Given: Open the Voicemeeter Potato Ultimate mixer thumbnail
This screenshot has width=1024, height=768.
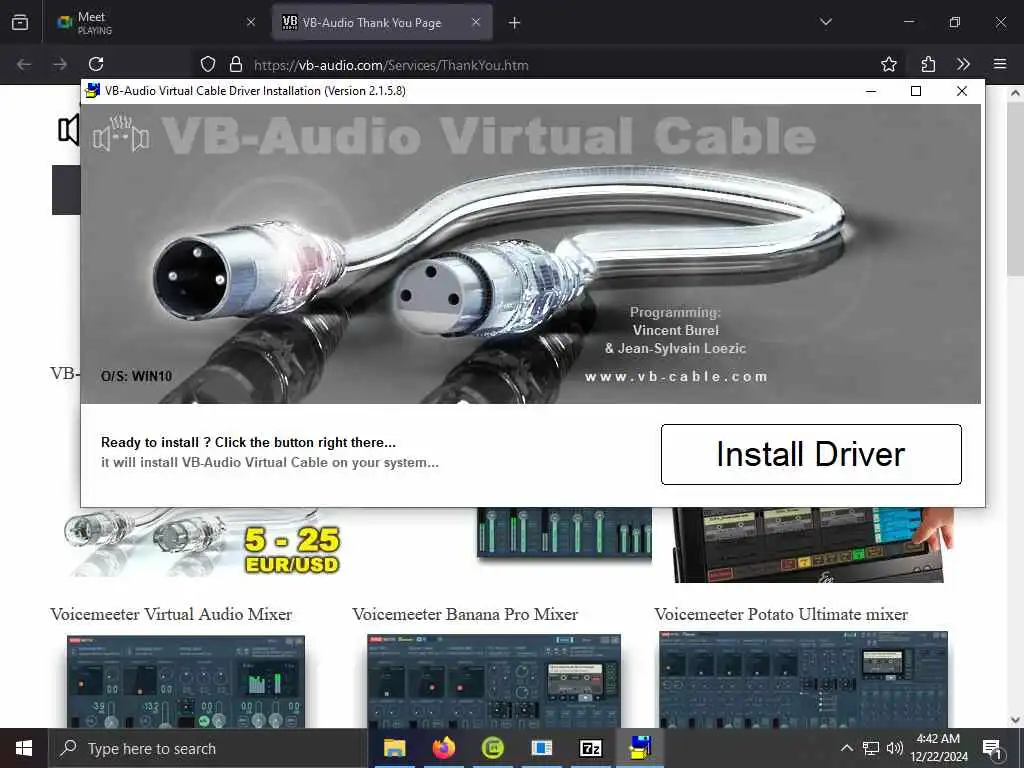Looking at the screenshot, I should point(803,679).
